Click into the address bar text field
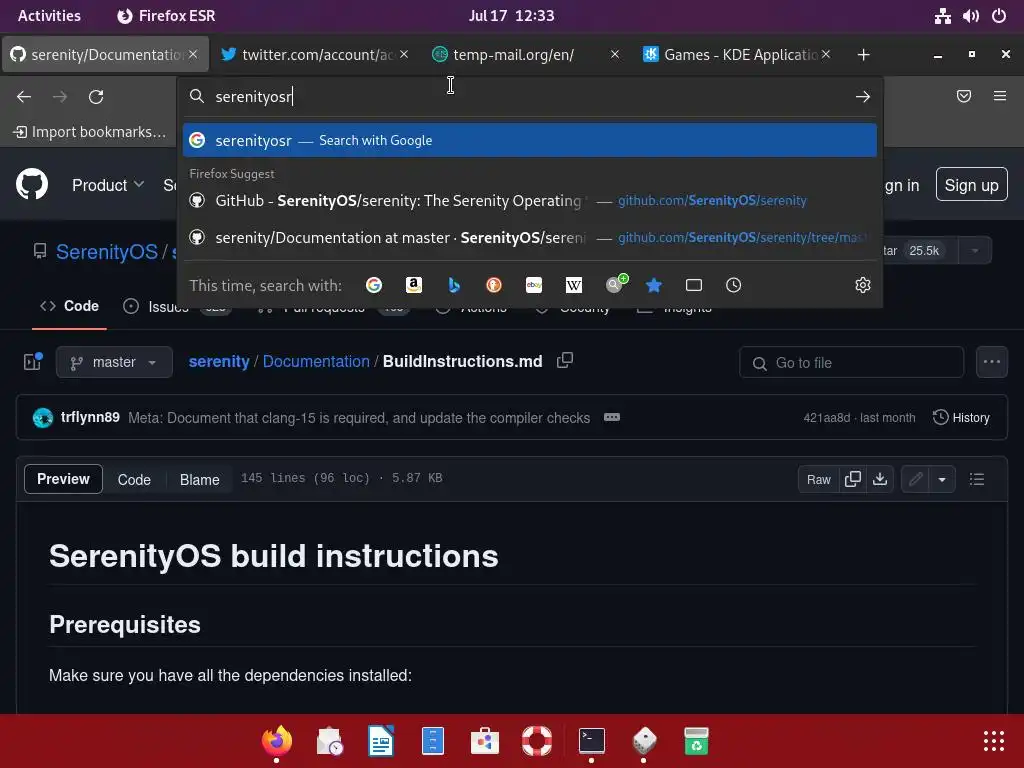 529,97
